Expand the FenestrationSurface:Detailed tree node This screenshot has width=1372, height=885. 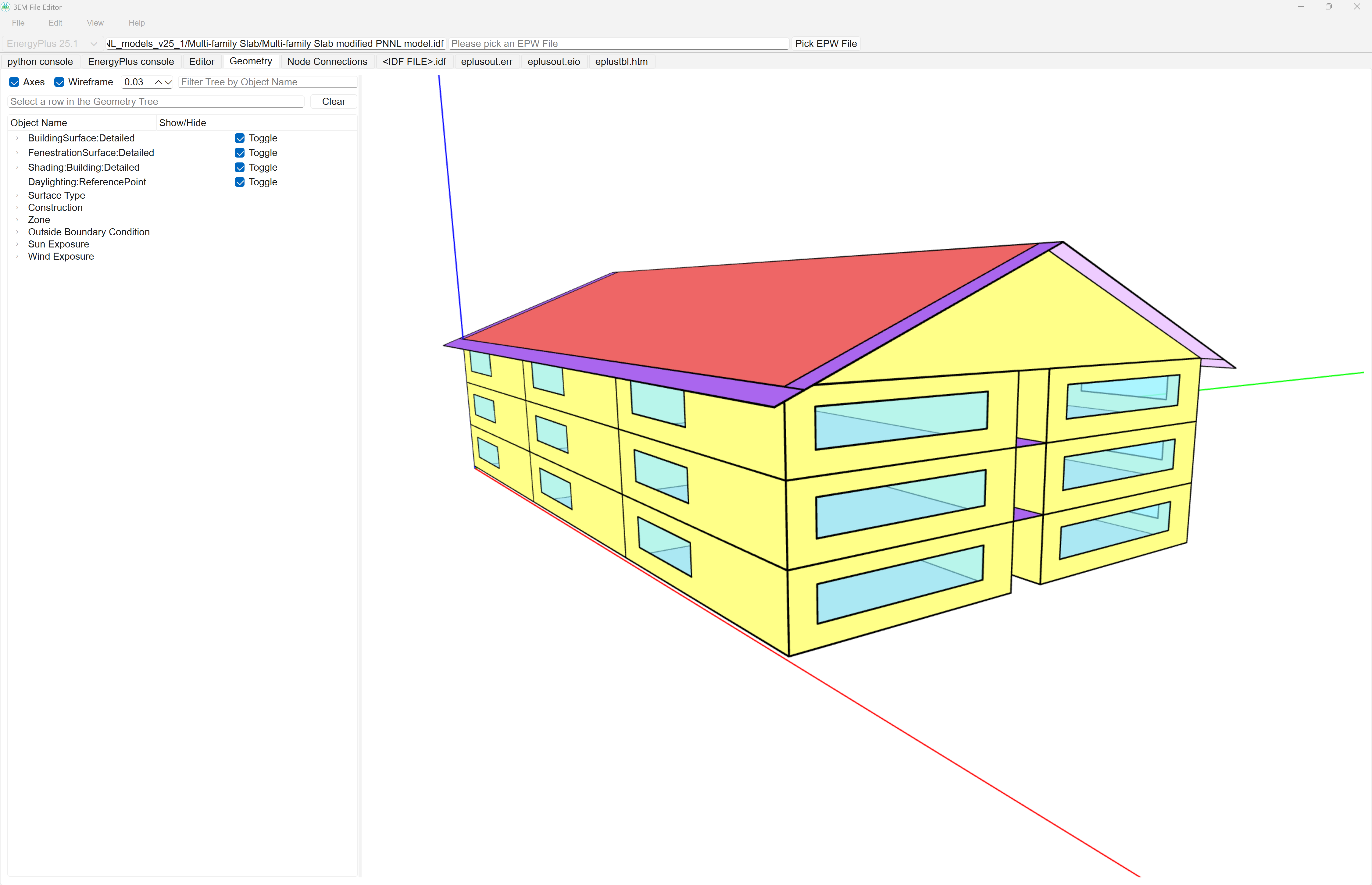tap(17, 153)
